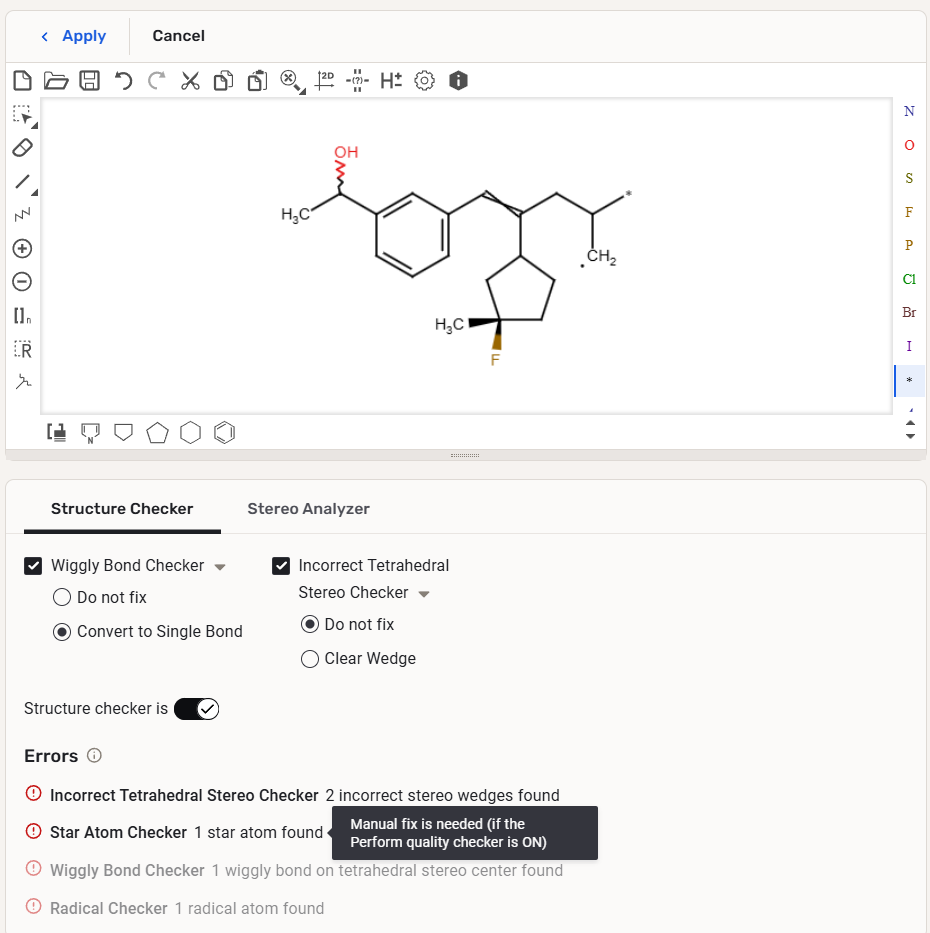Select the Eraser tool
The width and height of the screenshot is (930, 933).
tap(22, 147)
